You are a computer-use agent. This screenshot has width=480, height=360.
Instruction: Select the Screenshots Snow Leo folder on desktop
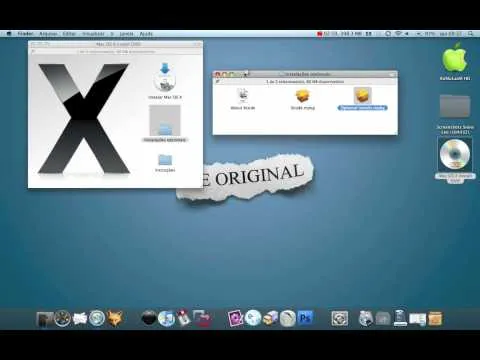(455, 114)
